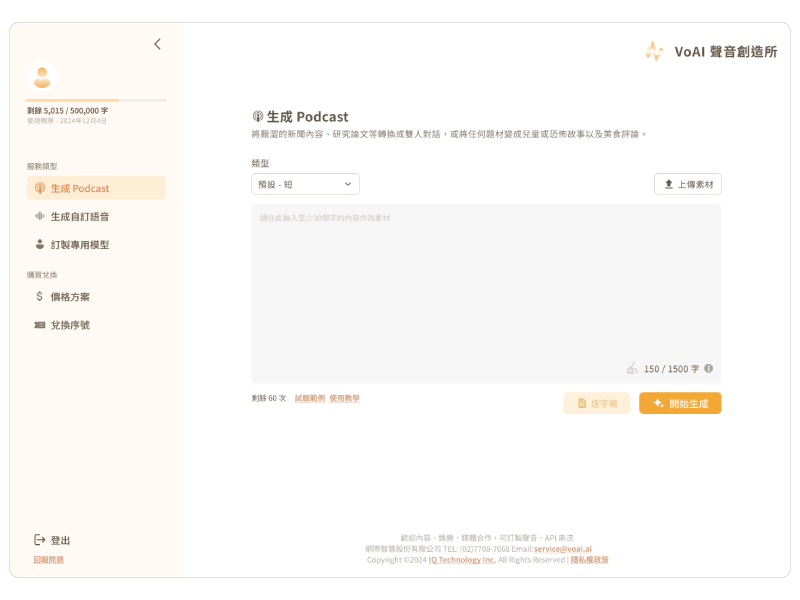
Task: Click the ticket icon for 兌換序號
Action: click(40, 325)
